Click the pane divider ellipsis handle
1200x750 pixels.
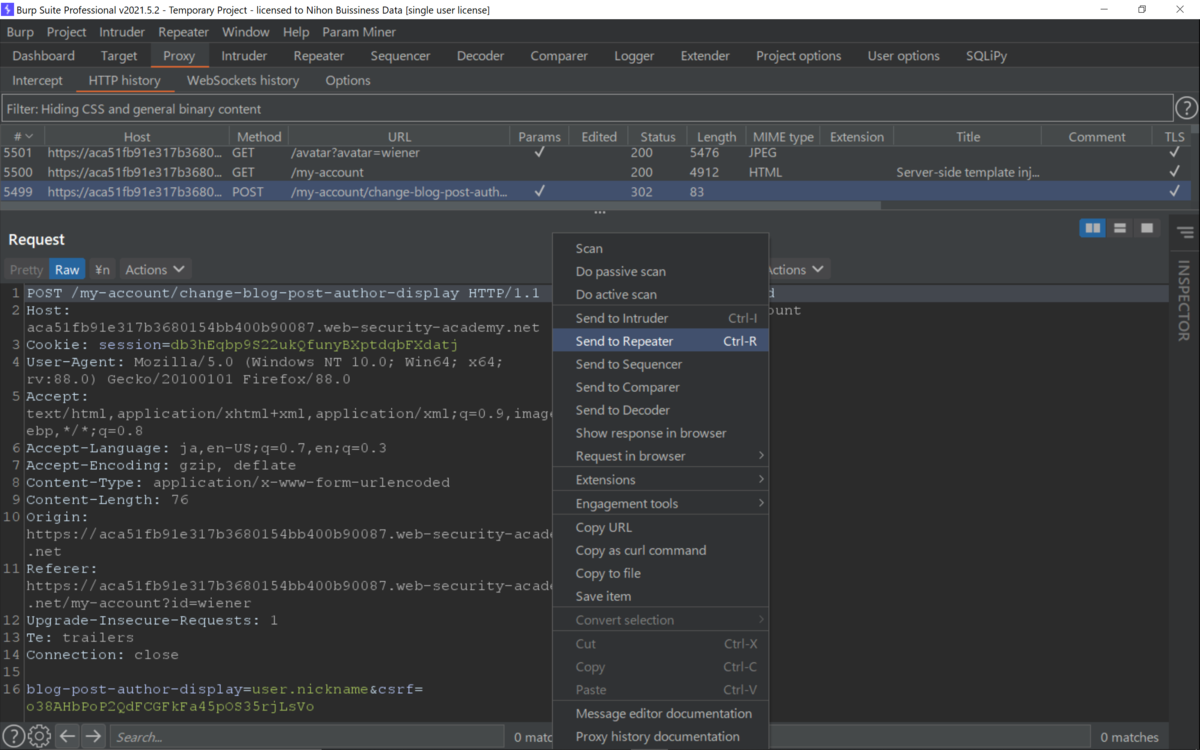coord(600,213)
